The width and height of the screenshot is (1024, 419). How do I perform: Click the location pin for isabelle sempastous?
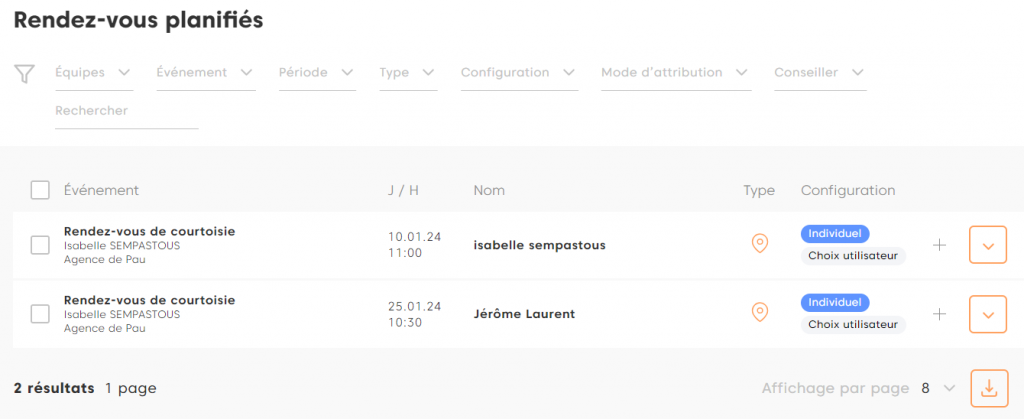point(760,244)
